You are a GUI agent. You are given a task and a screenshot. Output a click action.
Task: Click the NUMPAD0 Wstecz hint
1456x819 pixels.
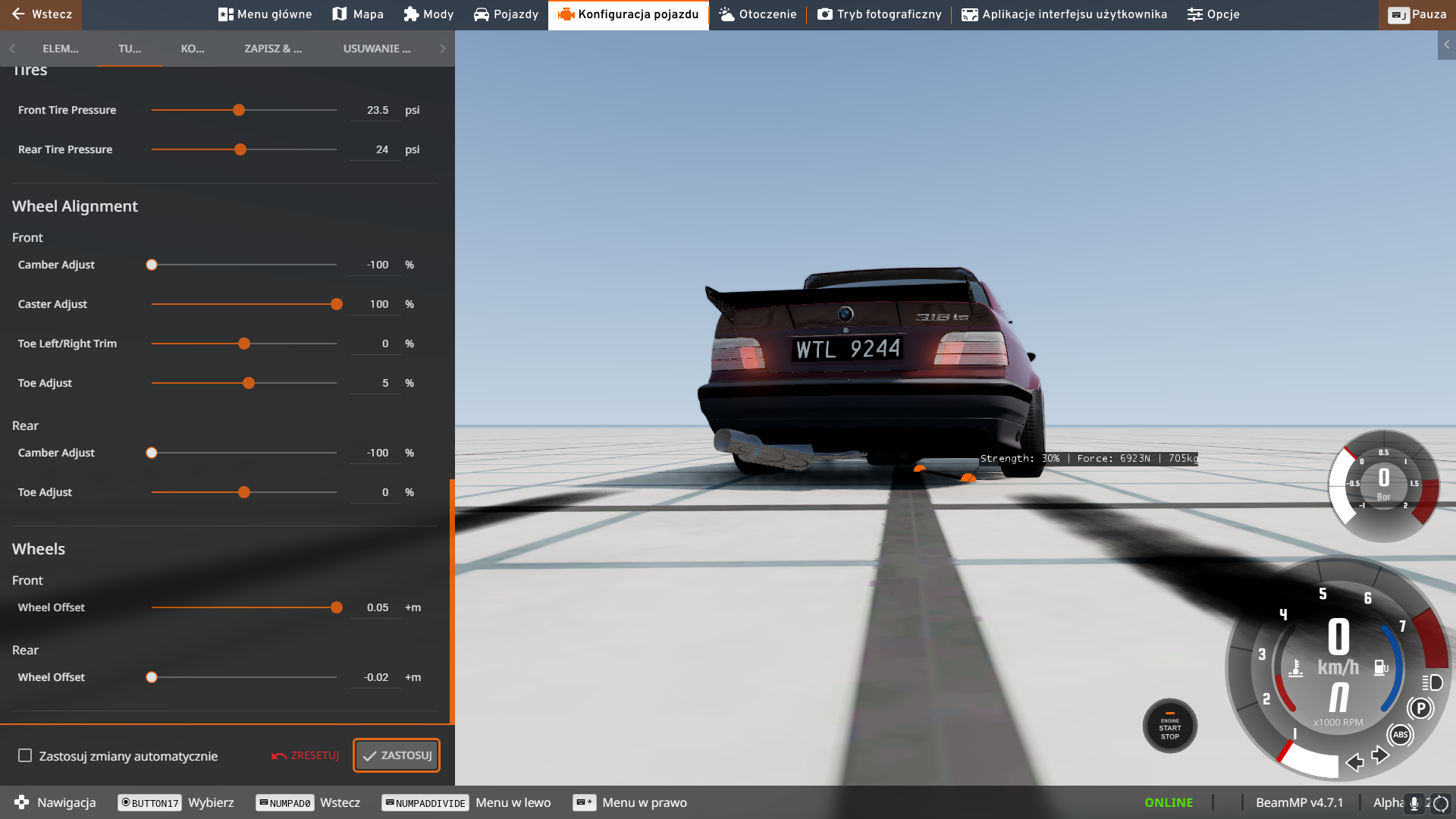[308, 802]
